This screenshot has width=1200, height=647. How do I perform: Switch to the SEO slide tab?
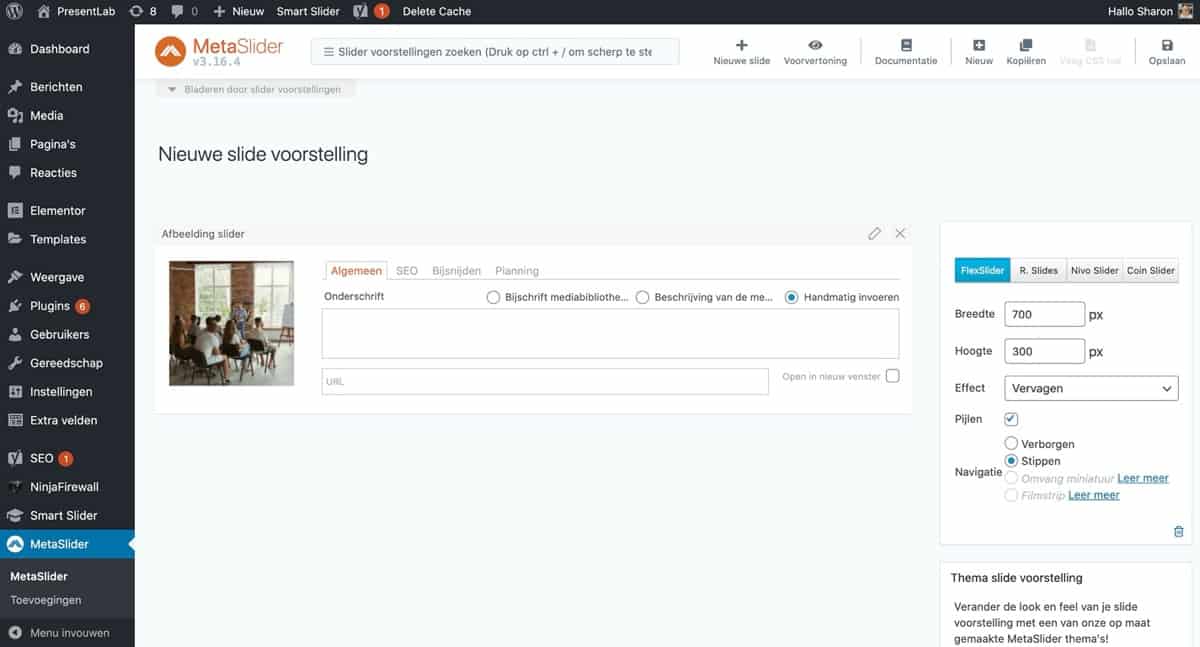pos(406,270)
